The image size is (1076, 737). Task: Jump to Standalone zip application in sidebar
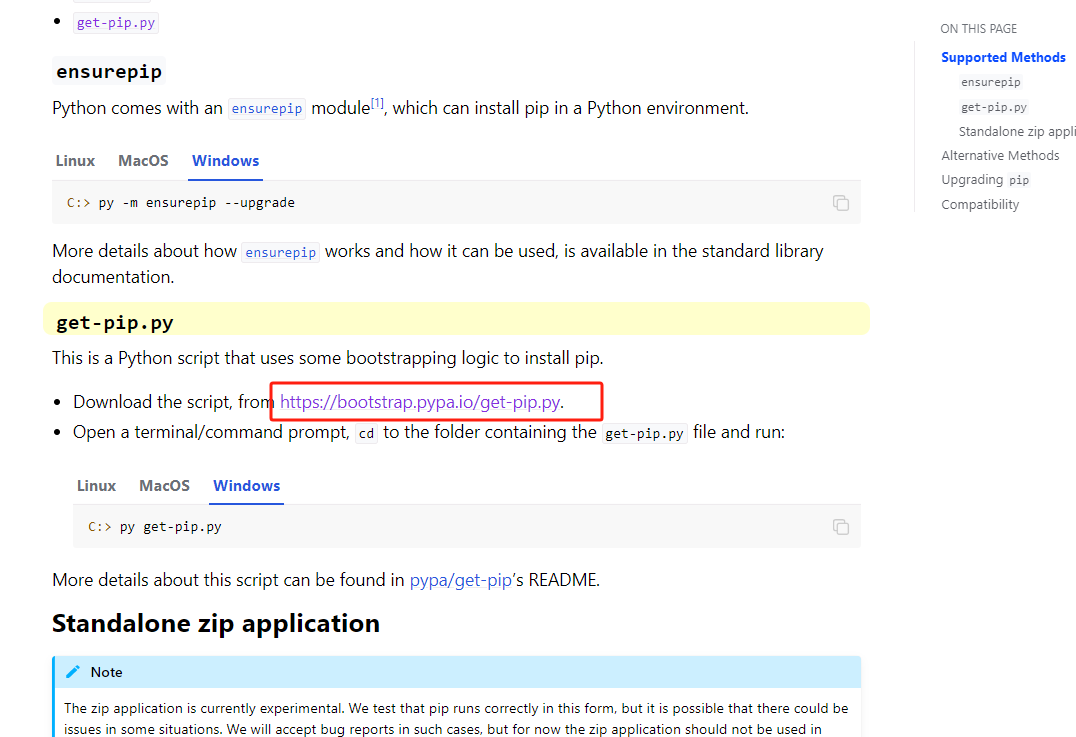1017,132
